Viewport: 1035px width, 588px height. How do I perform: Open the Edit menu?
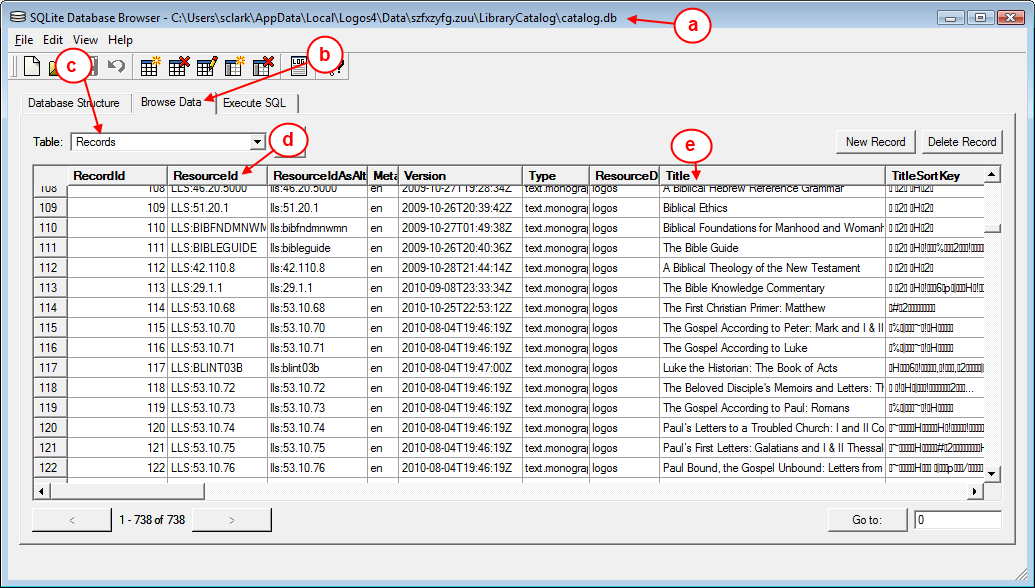tap(53, 40)
